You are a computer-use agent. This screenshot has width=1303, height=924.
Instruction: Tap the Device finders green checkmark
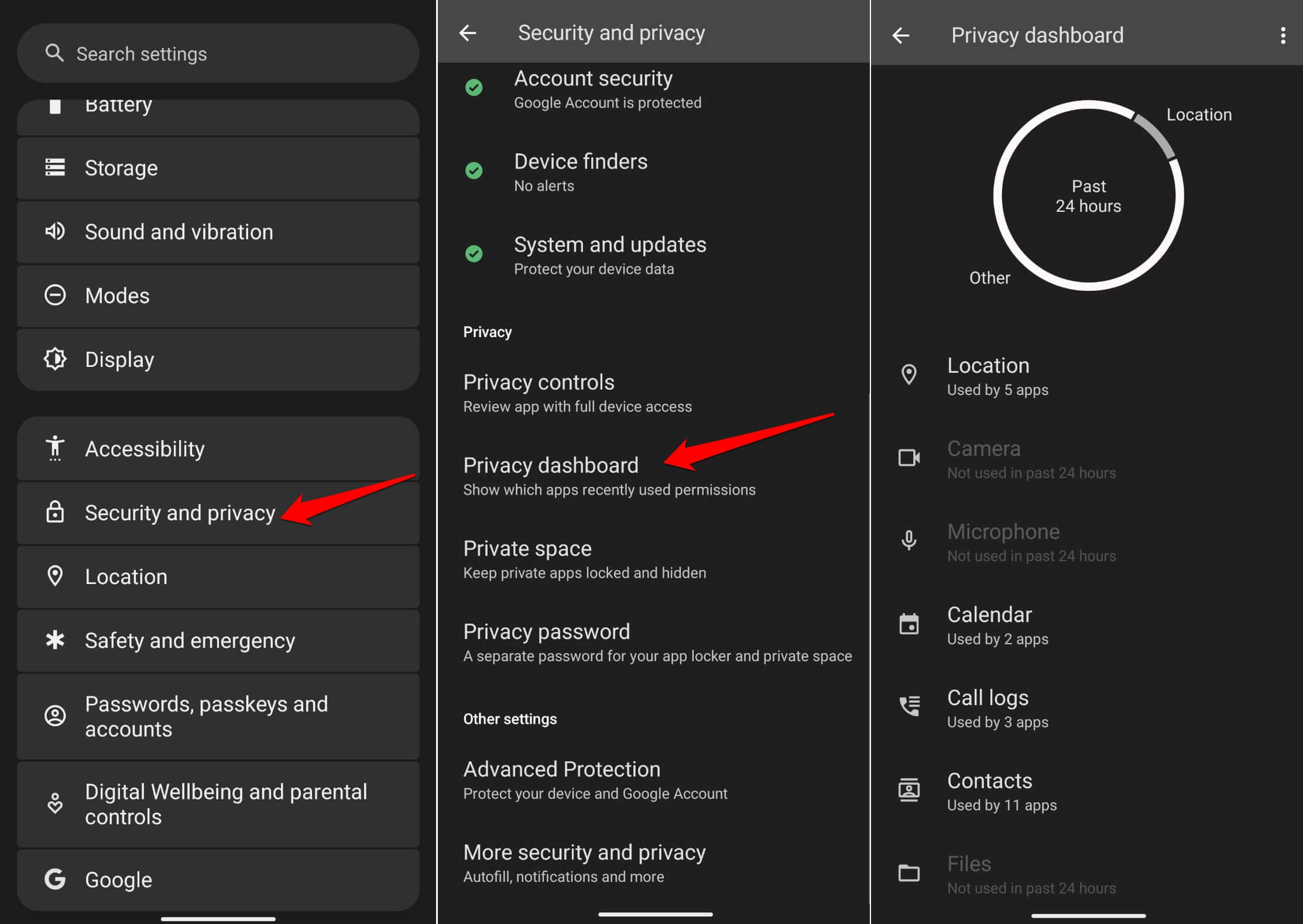click(x=474, y=171)
